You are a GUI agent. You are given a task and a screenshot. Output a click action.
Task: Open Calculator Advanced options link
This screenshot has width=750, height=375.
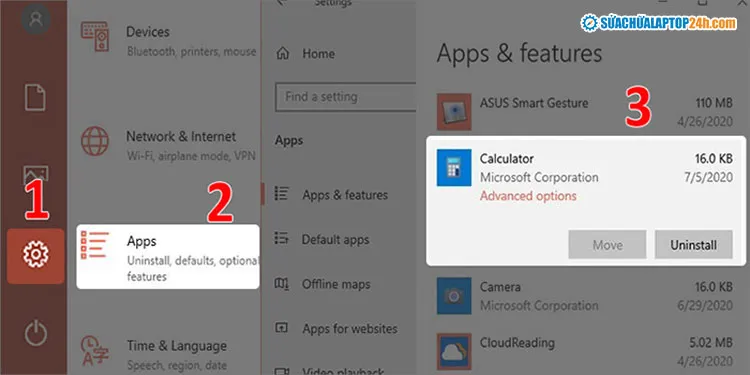coord(528,196)
